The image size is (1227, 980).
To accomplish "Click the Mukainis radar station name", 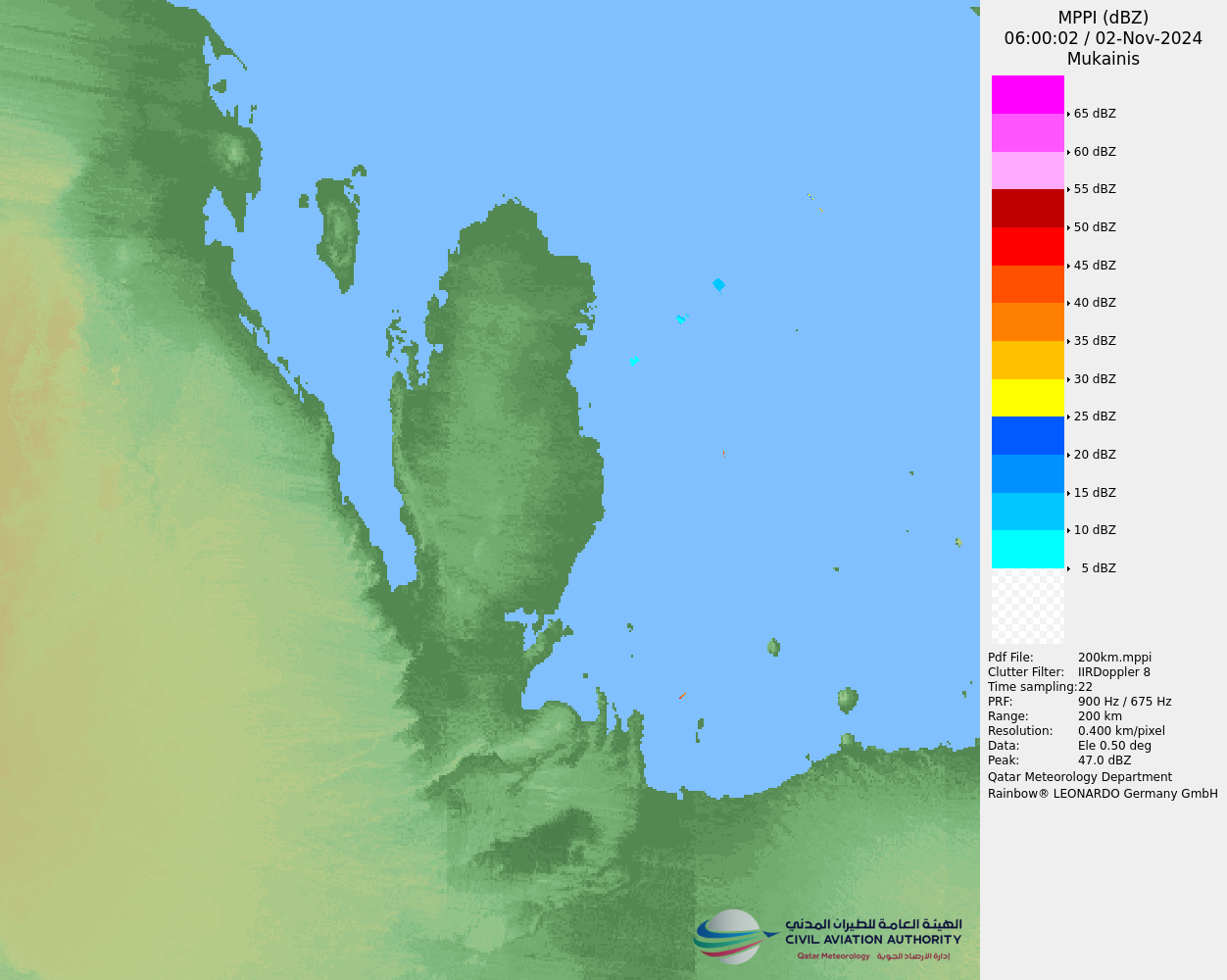I will tap(1103, 59).
